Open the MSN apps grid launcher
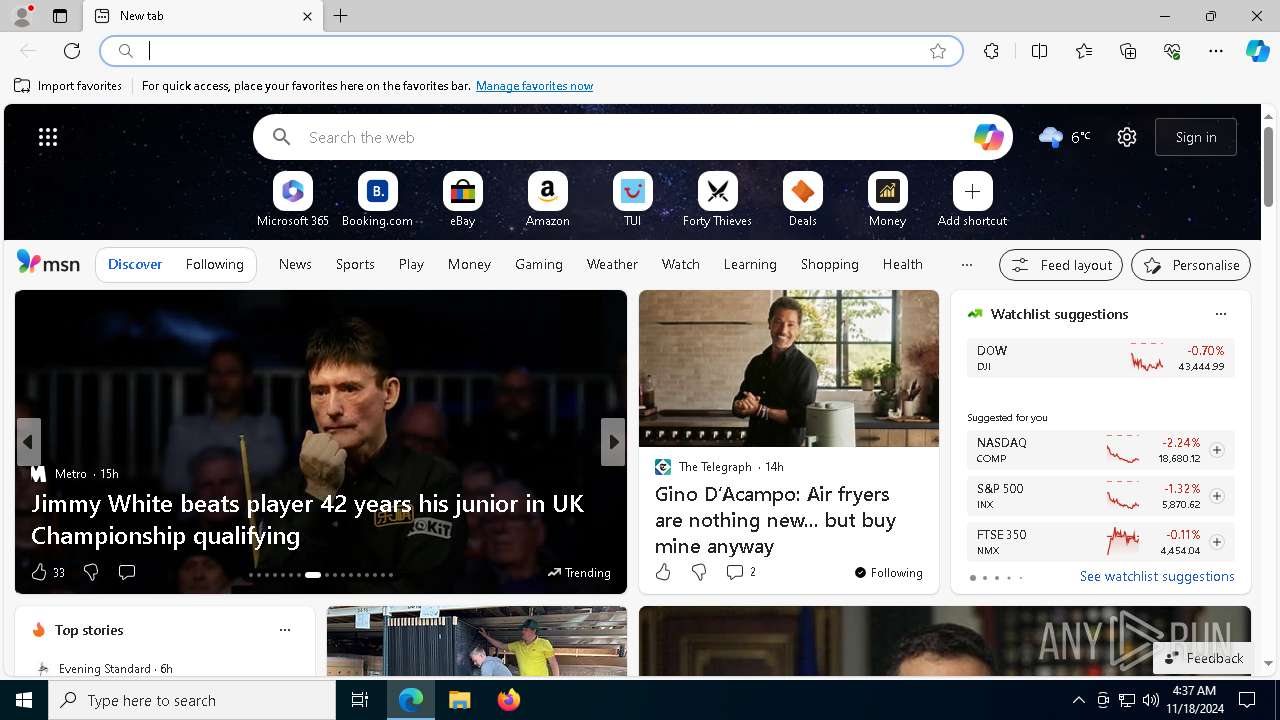 pos(48,137)
